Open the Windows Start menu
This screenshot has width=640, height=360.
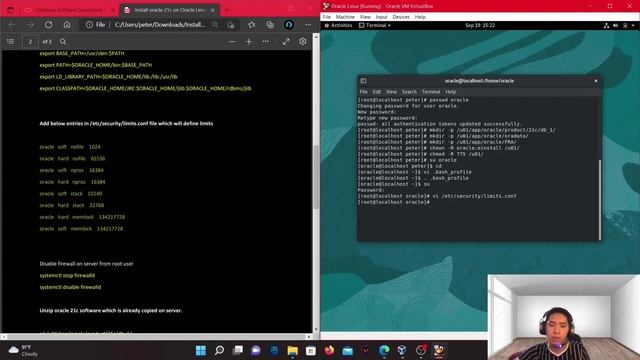tap(201, 350)
